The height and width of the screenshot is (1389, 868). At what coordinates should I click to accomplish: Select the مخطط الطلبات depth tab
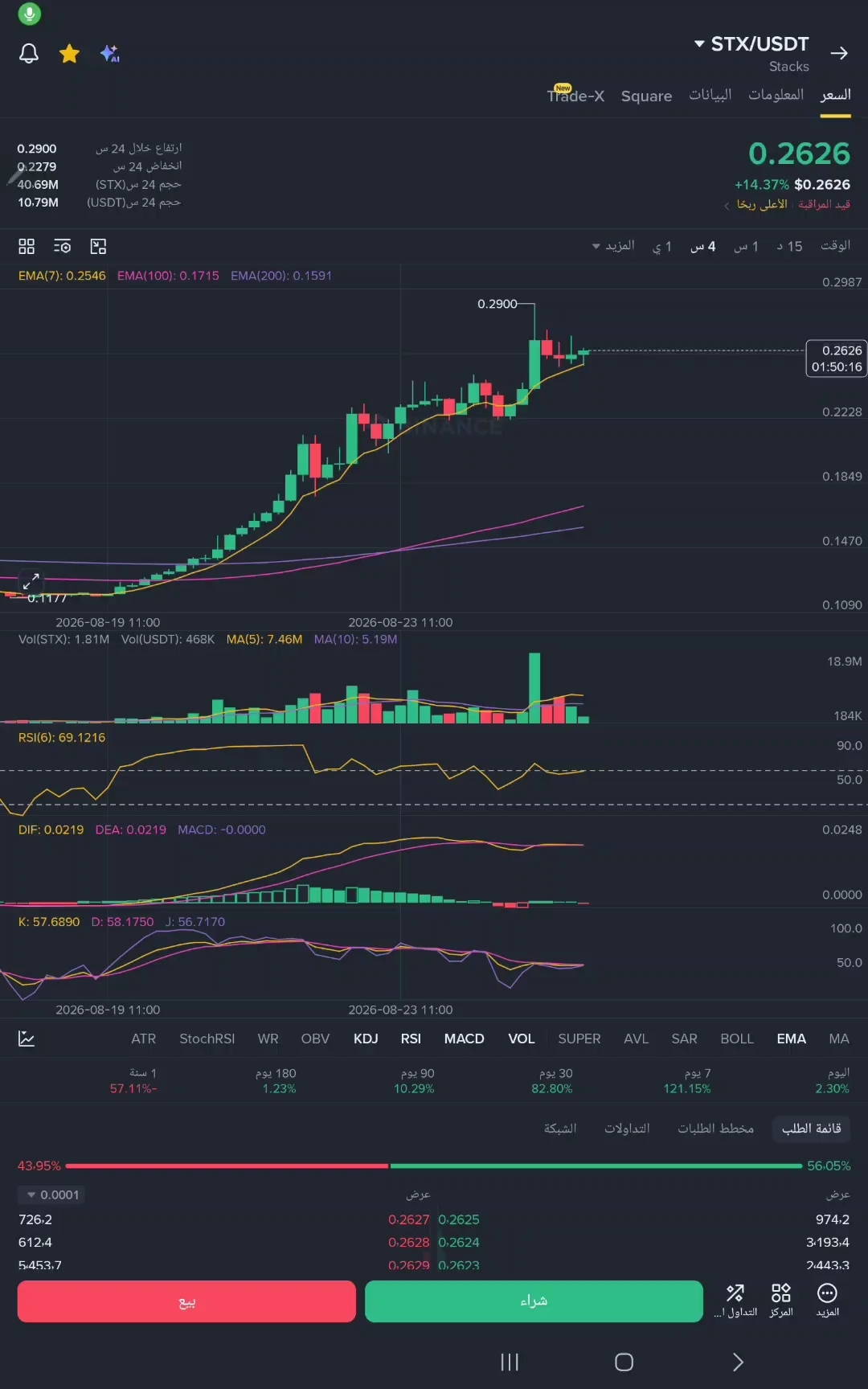pos(715,1129)
